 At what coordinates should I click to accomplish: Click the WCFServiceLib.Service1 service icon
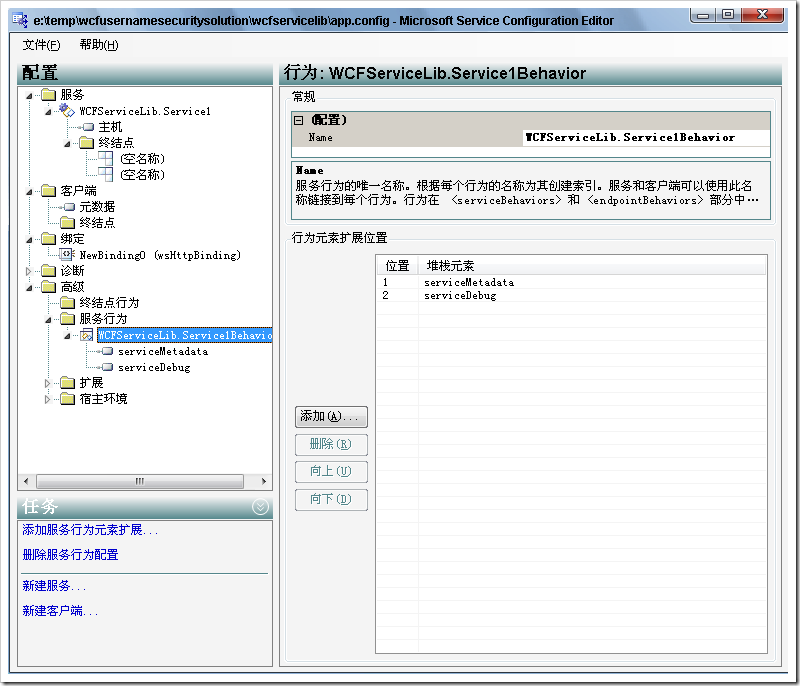[x=67, y=111]
